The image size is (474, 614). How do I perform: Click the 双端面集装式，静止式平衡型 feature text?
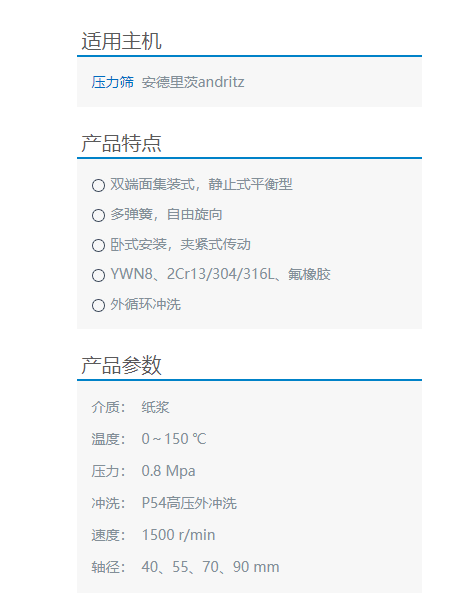coord(201,184)
